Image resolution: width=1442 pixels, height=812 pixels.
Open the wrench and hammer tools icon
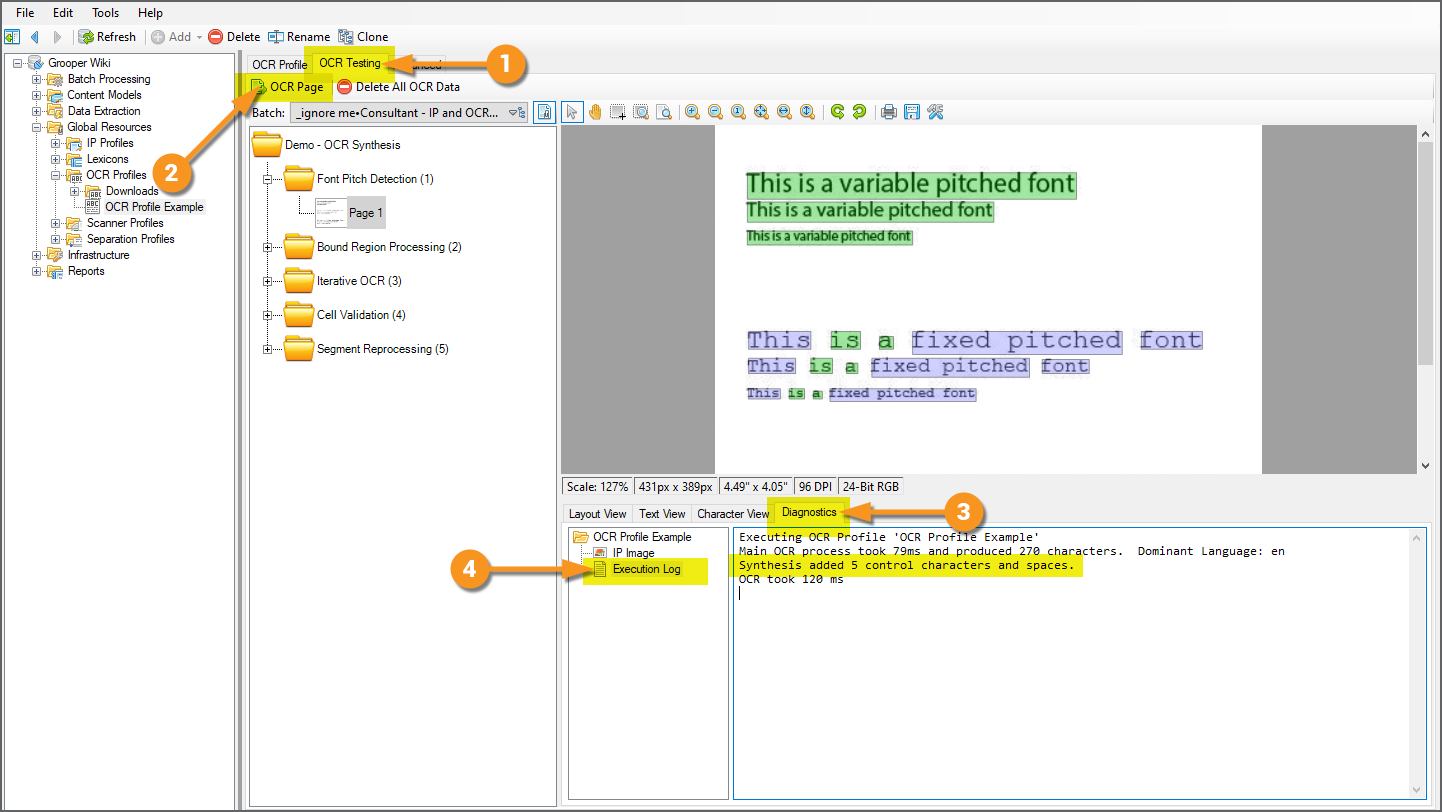pos(935,112)
